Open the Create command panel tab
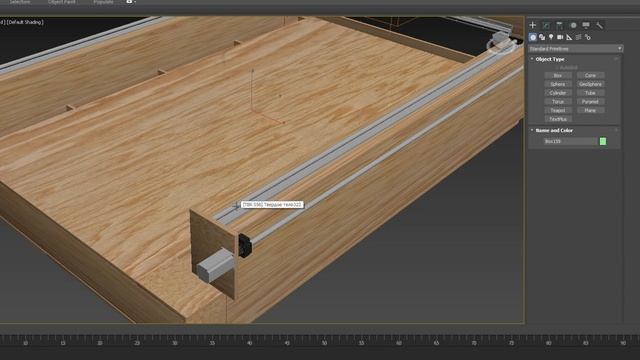 click(x=533, y=25)
